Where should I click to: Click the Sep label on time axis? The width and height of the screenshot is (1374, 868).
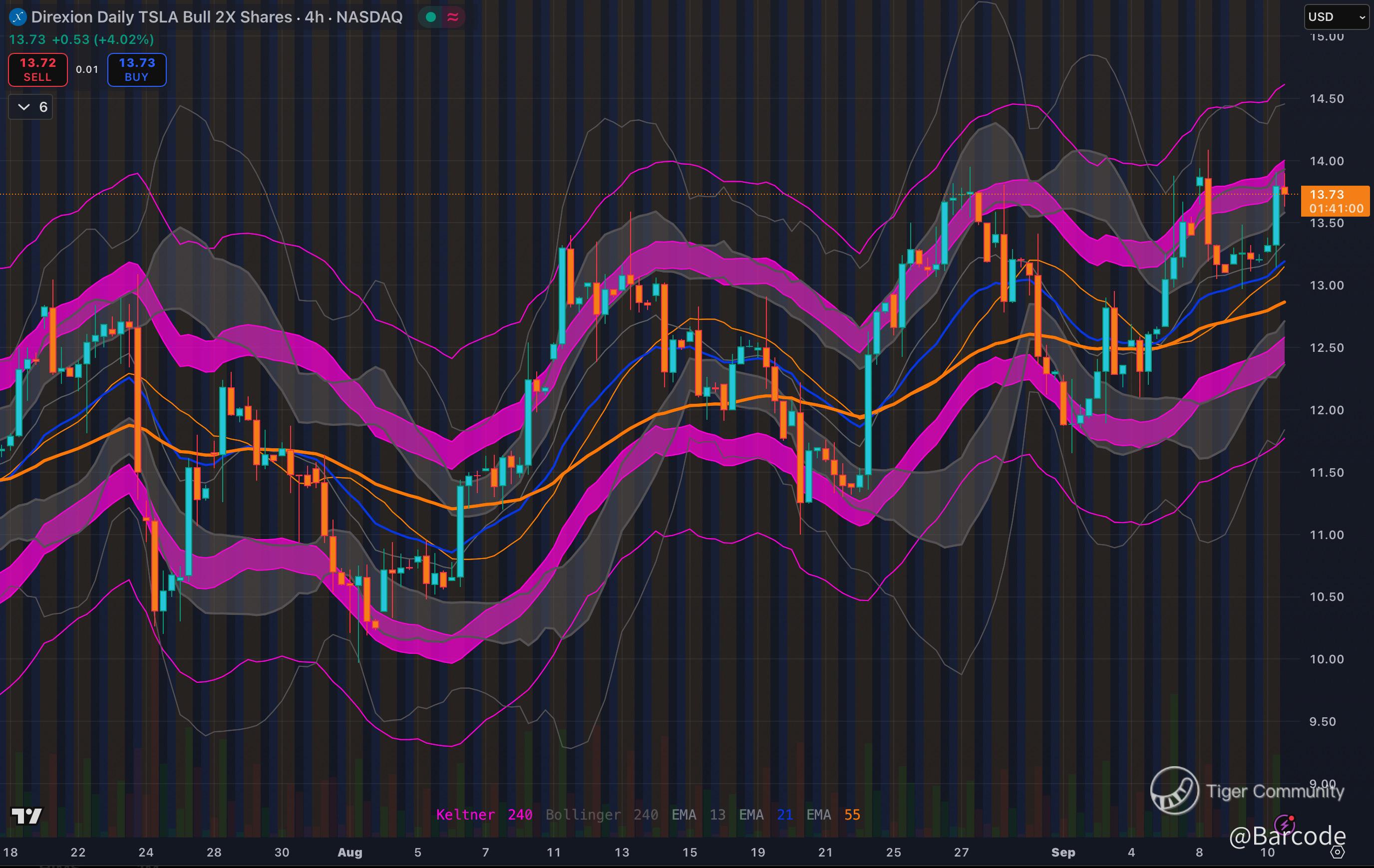tap(1063, 852)
